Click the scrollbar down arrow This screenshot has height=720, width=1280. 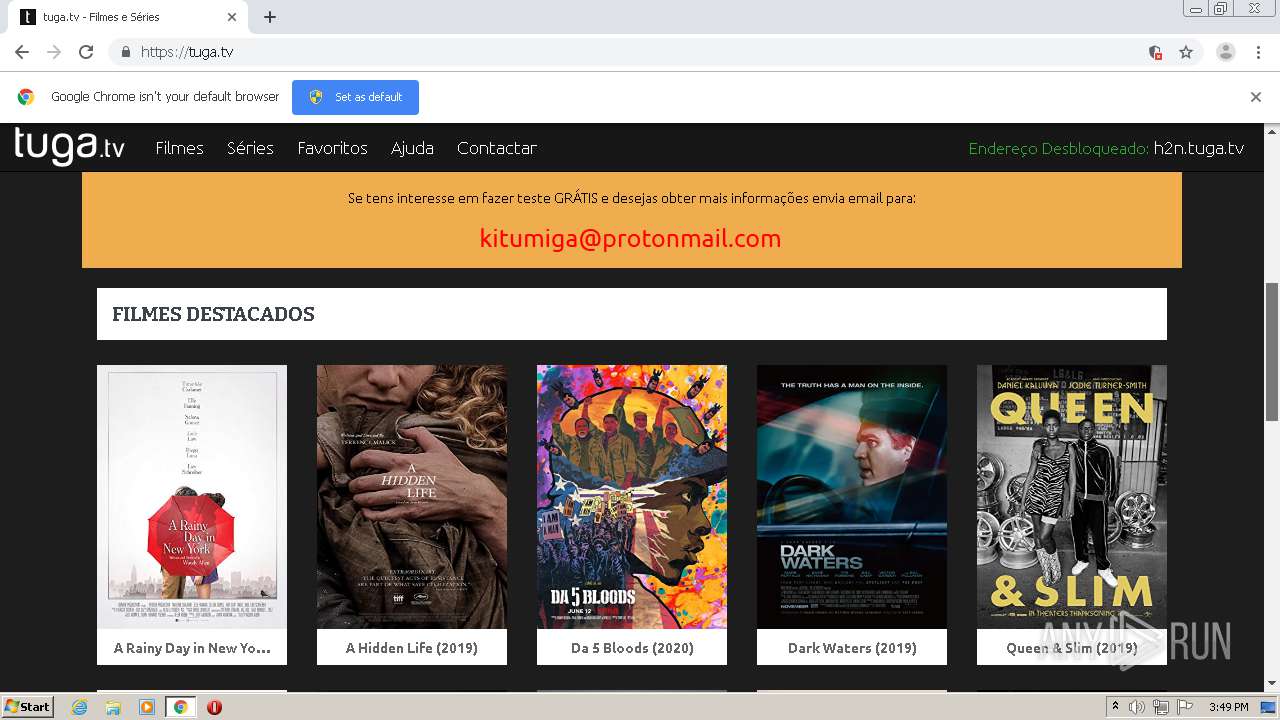coord(1272,683)
